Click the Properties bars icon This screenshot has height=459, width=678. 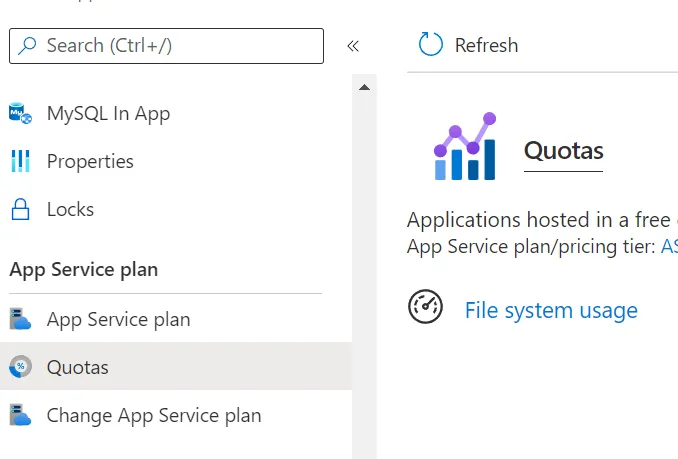tap(20, 161)
